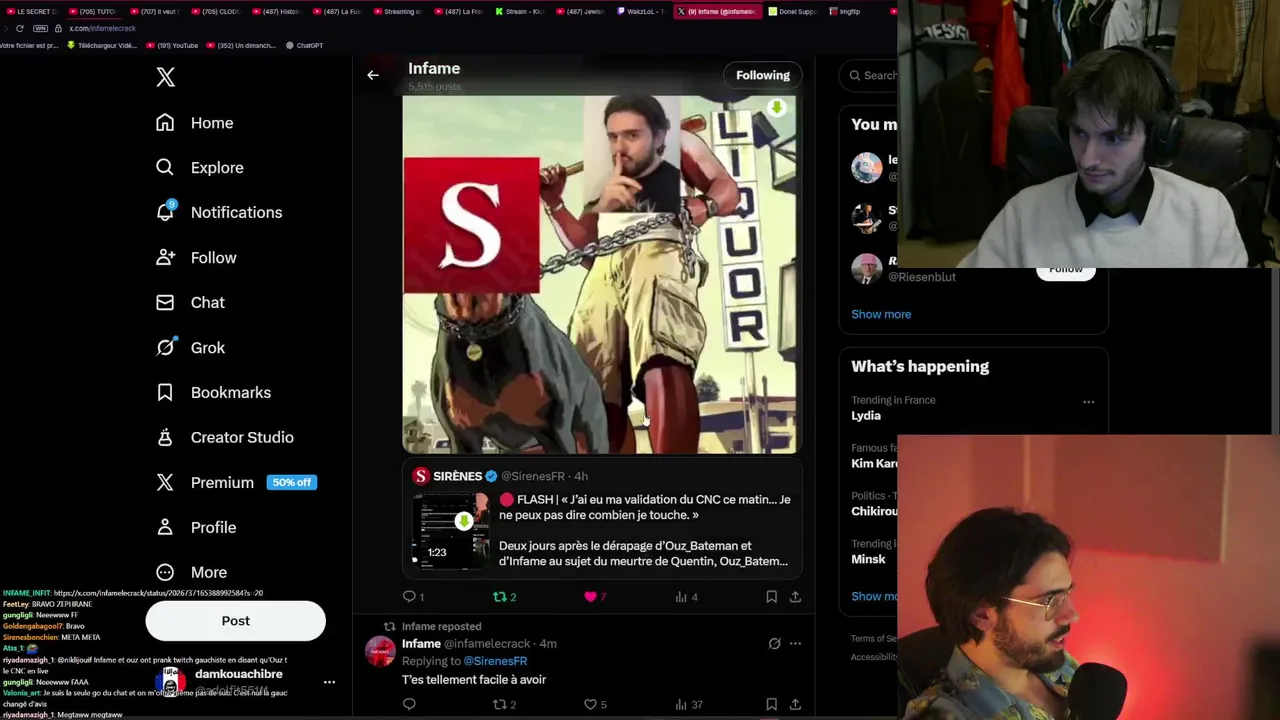Screen dimensions: 1280x720
Task: Click Show more under suggested accounts
Action: pyautogui.click(x=881, y=314)
